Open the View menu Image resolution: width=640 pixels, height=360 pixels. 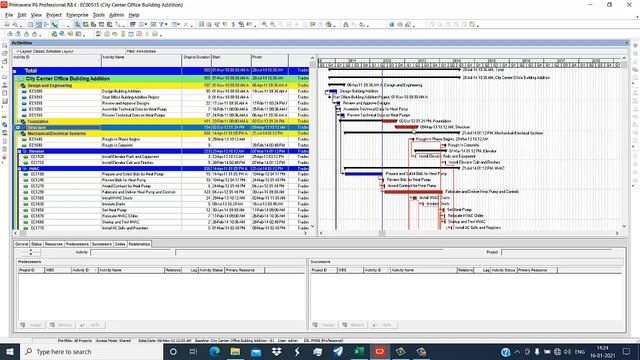coord(36,15)
